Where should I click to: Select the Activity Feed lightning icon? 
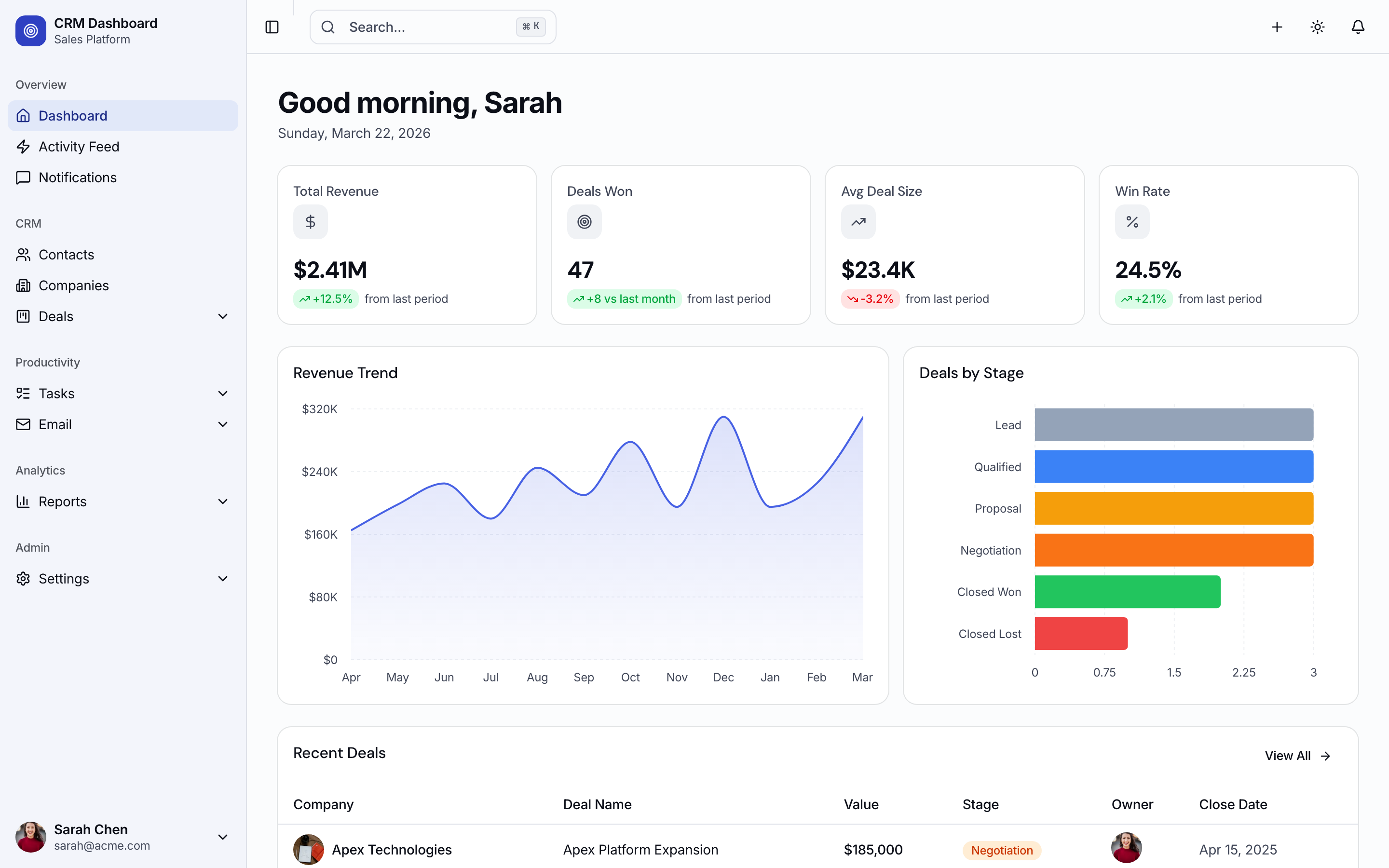(x=23, y=147)
